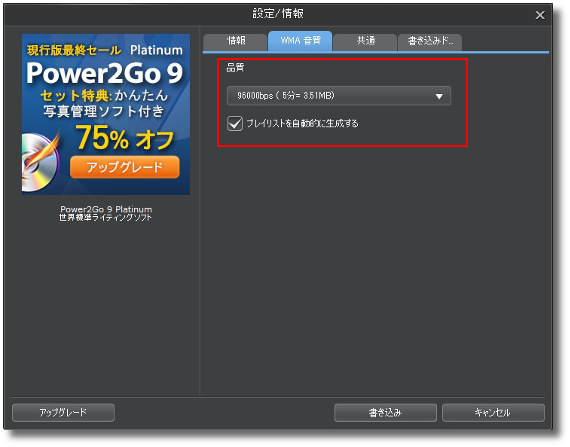570x447 pixels.
Task: Close the 設定/情報 dialog with X
Action: pos(540,15)
